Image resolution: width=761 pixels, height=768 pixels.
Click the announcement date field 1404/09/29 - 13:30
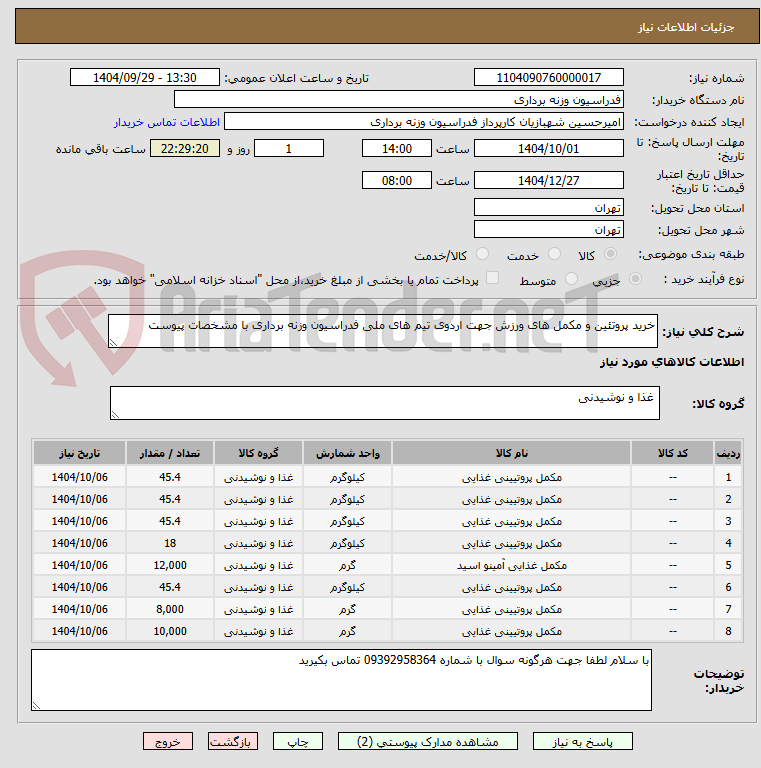pos(145,77)
